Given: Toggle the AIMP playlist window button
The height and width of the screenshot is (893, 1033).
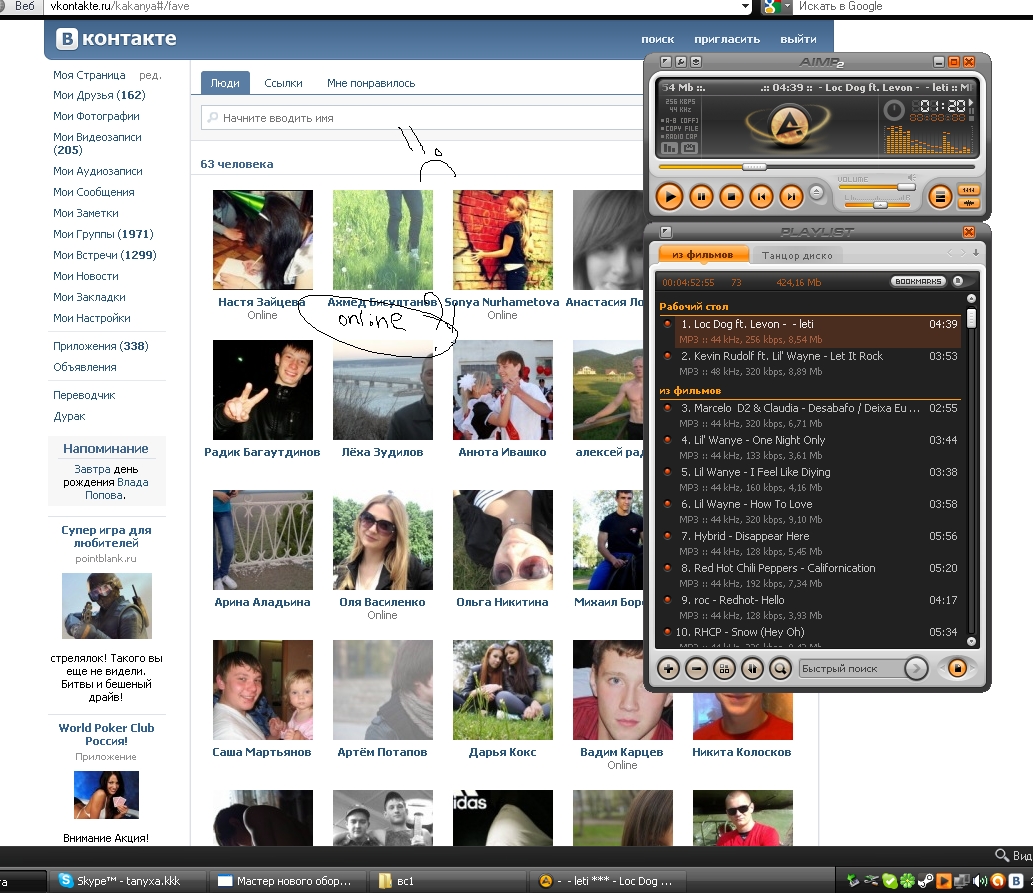Looking at the screenshot, I should tap(940, 196).
